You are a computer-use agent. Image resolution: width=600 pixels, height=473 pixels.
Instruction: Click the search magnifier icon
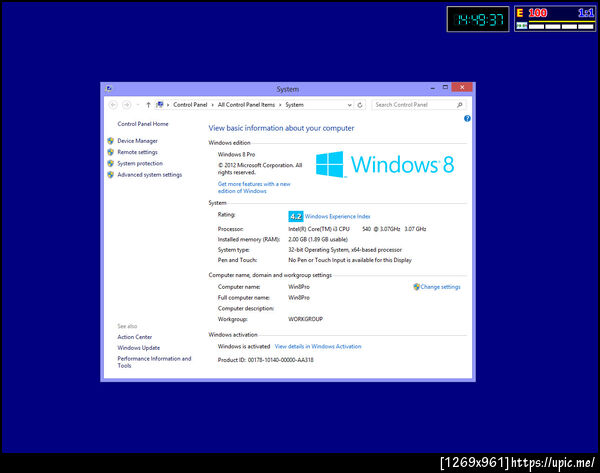(460, 104)
